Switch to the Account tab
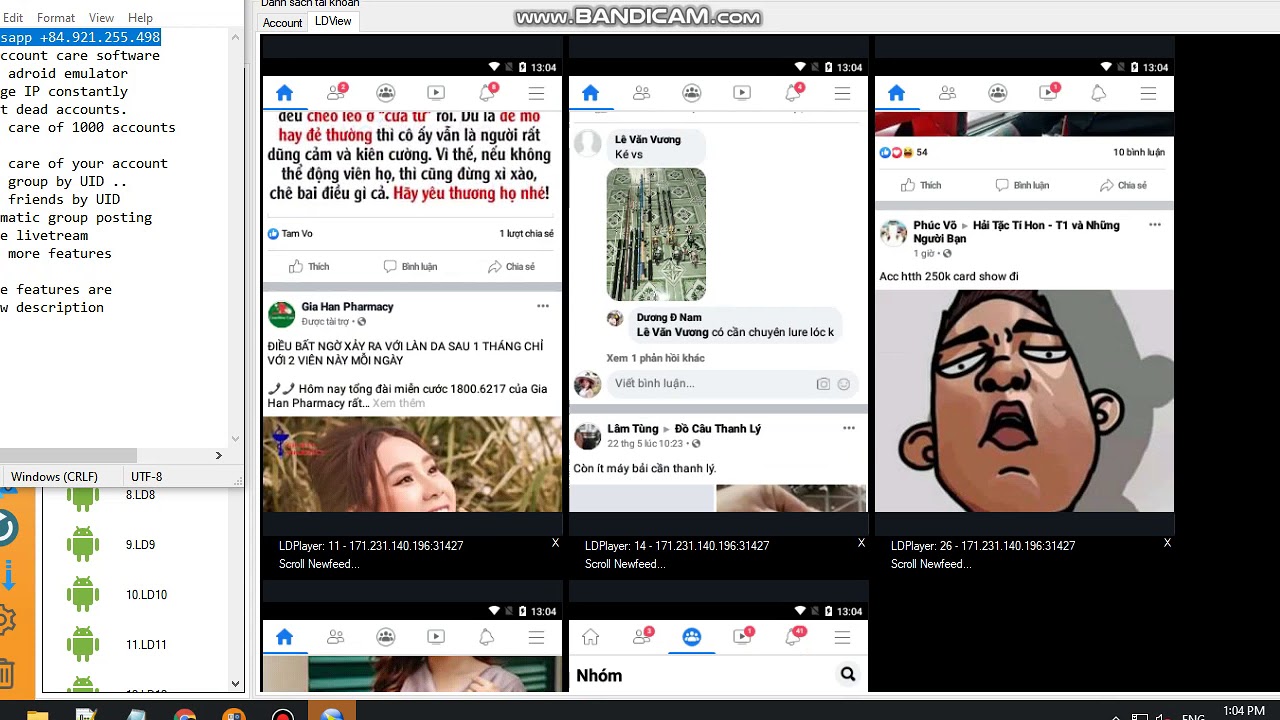Image resolution: width=1280 pixels, height=720 pixels. (x=282, y=23)
